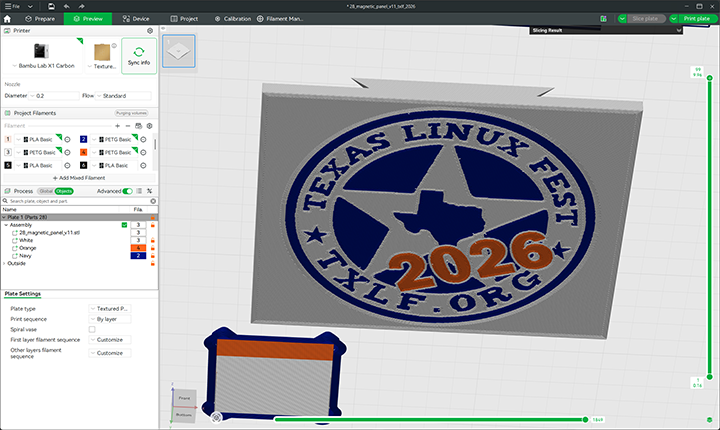The height and width of the screenshot is (430, 720).
Task: Open the Print plate dropdown arrow
Action: coord(674,19)
